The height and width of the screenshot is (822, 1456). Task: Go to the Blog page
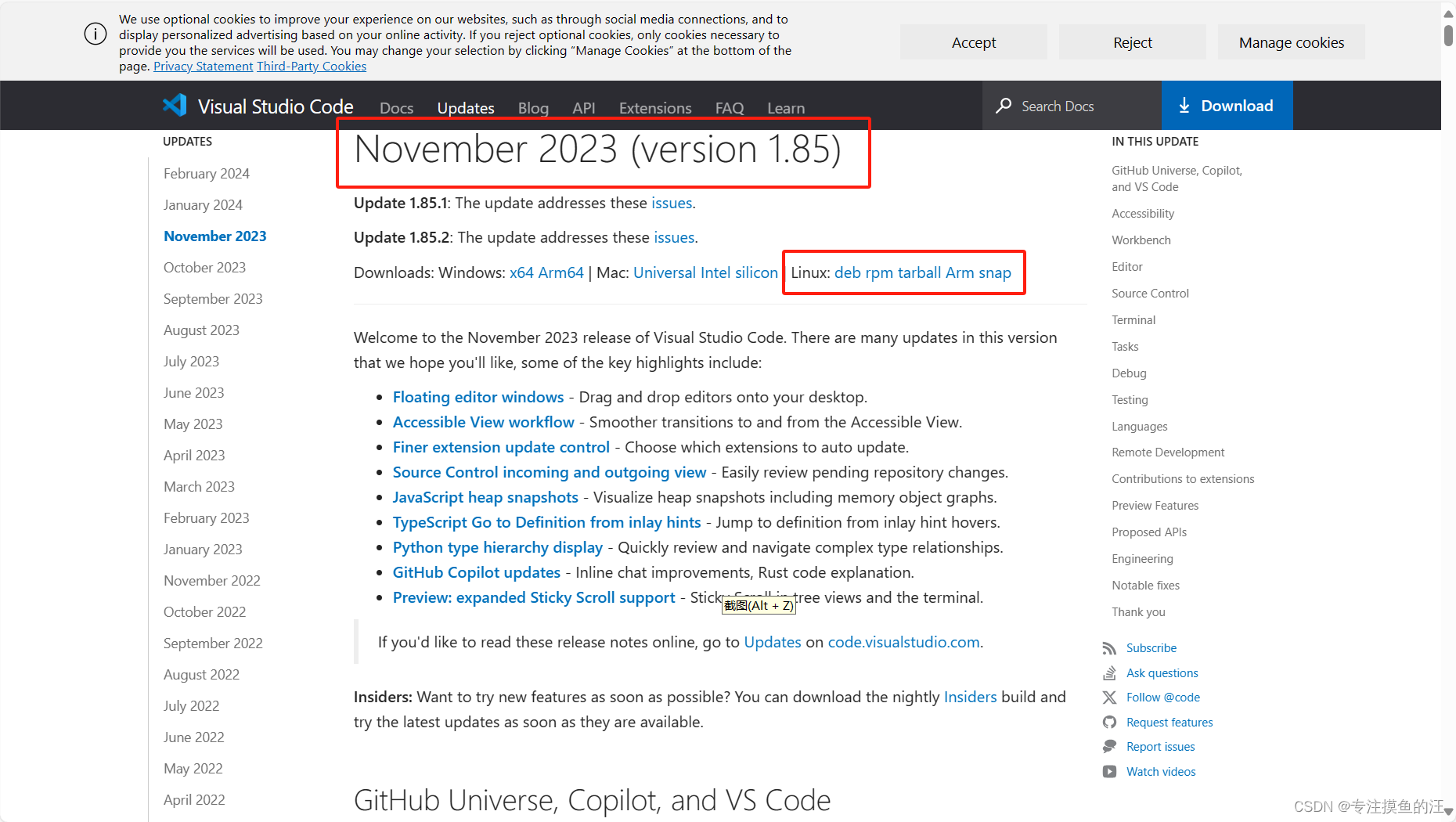coord(533,108)
